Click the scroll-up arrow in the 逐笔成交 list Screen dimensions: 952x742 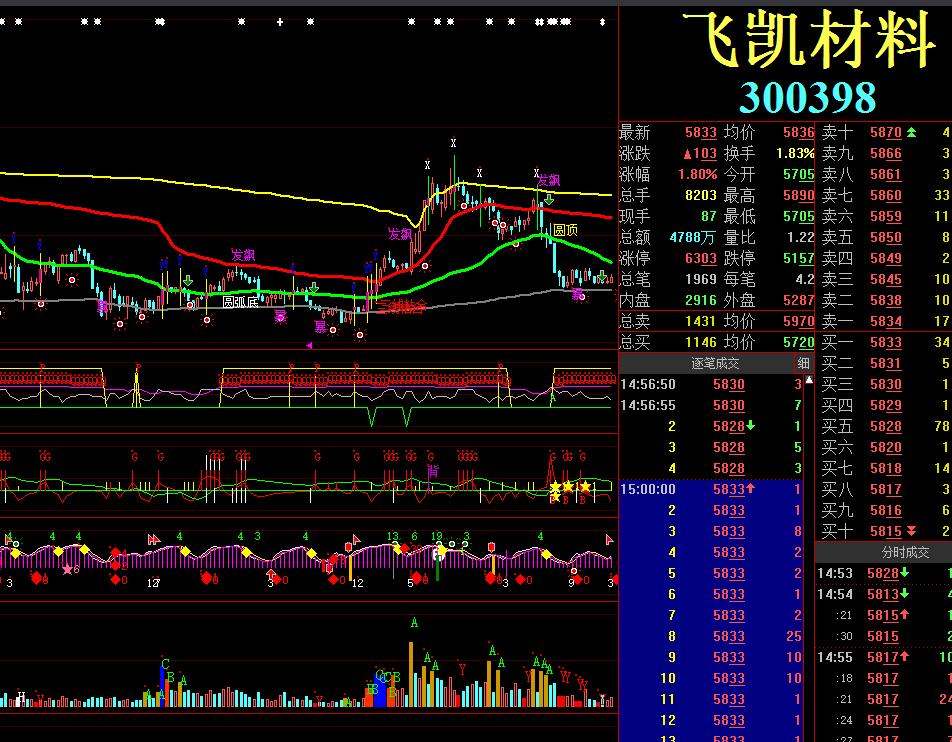tap(809, 381)
